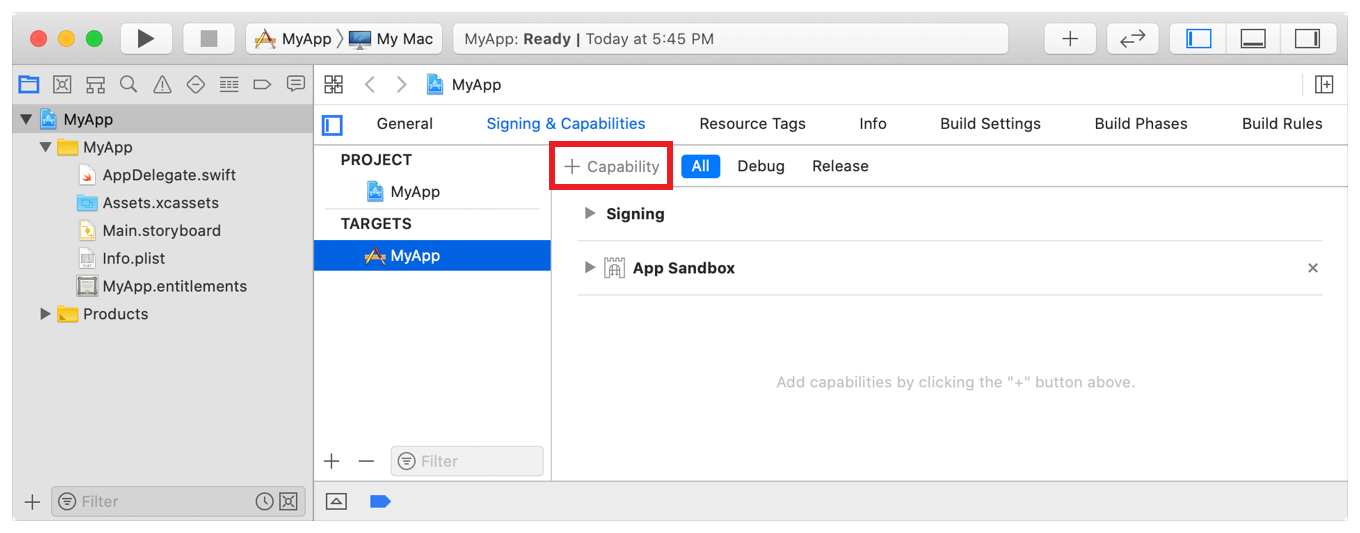Select AppDelegate.swift in the navigator
The height and width of the screenshot is (533, 1360).
click(169, 175)
